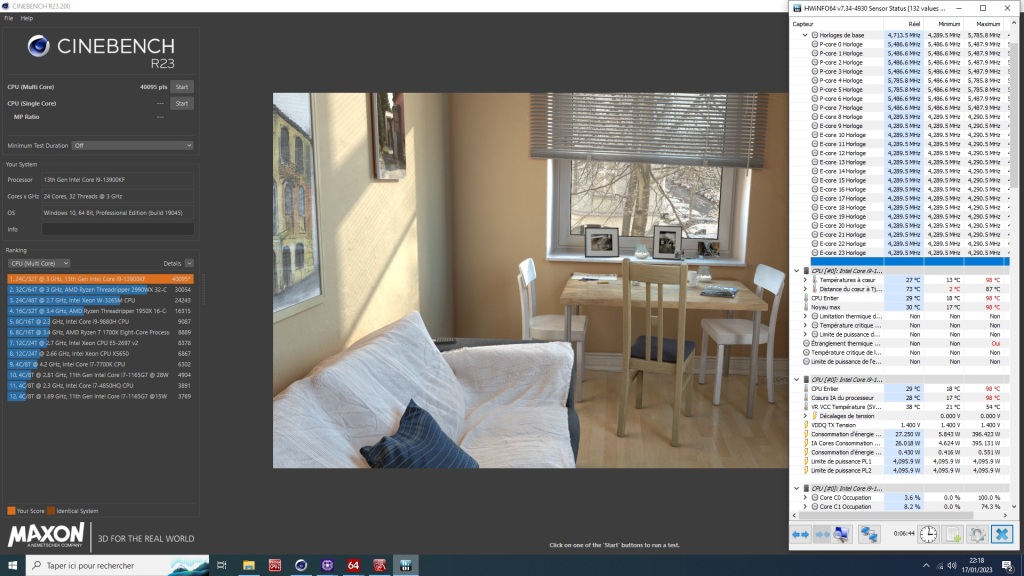Open the HWiNFO64 taskbar icon
Viewport: 1024px width, 576px height.
tap(353, 566)
